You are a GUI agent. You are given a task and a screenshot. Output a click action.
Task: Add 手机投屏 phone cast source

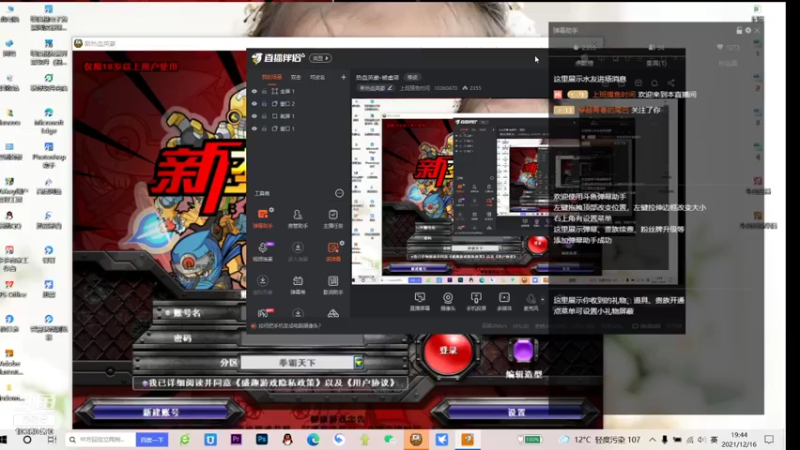(x=476, y=302)
